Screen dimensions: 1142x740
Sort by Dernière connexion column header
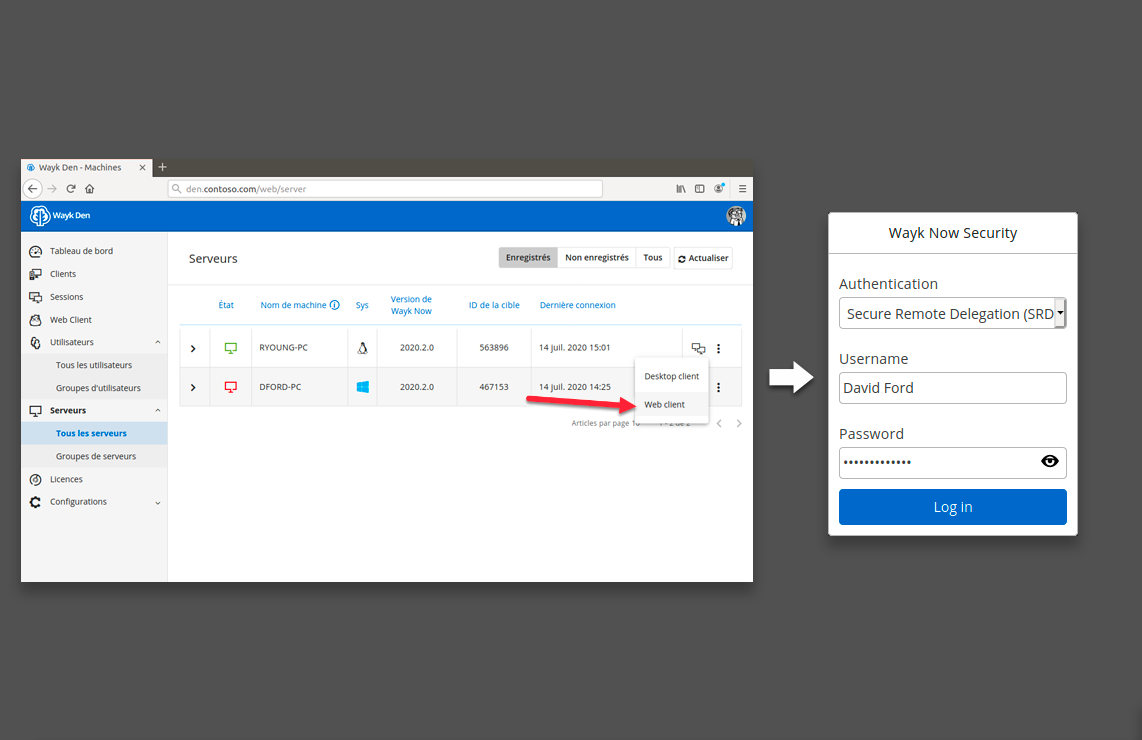(x=578, y=305)
